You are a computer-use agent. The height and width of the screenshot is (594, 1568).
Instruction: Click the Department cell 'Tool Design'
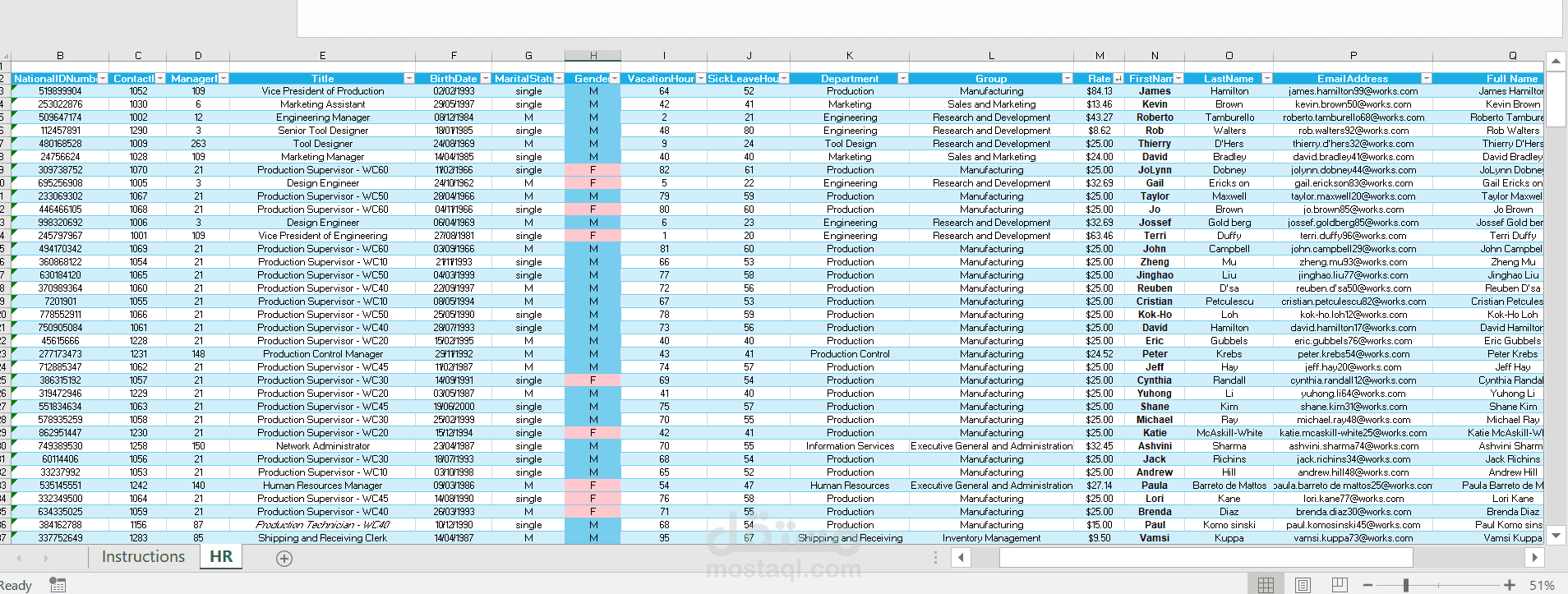point(850,144)
